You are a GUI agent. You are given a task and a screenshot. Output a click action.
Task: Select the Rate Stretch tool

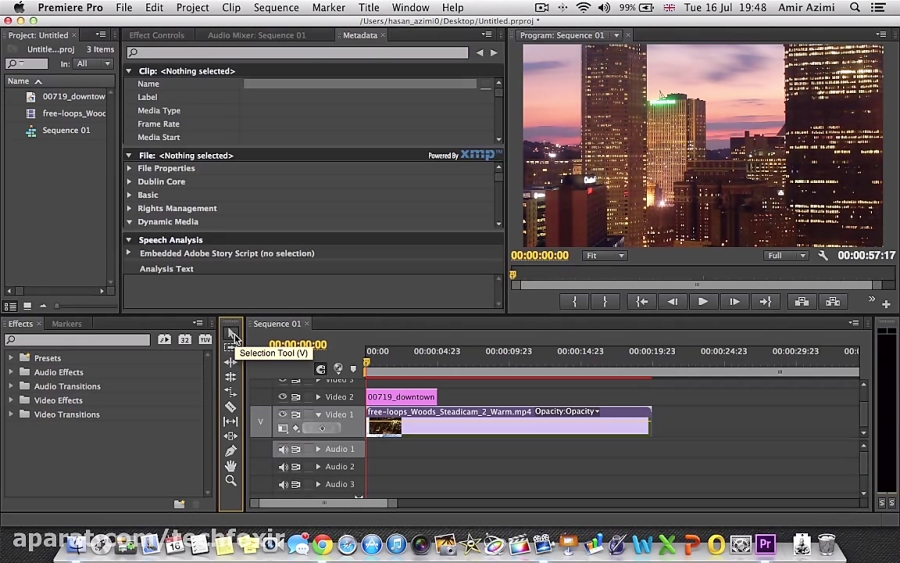(230, 392)
